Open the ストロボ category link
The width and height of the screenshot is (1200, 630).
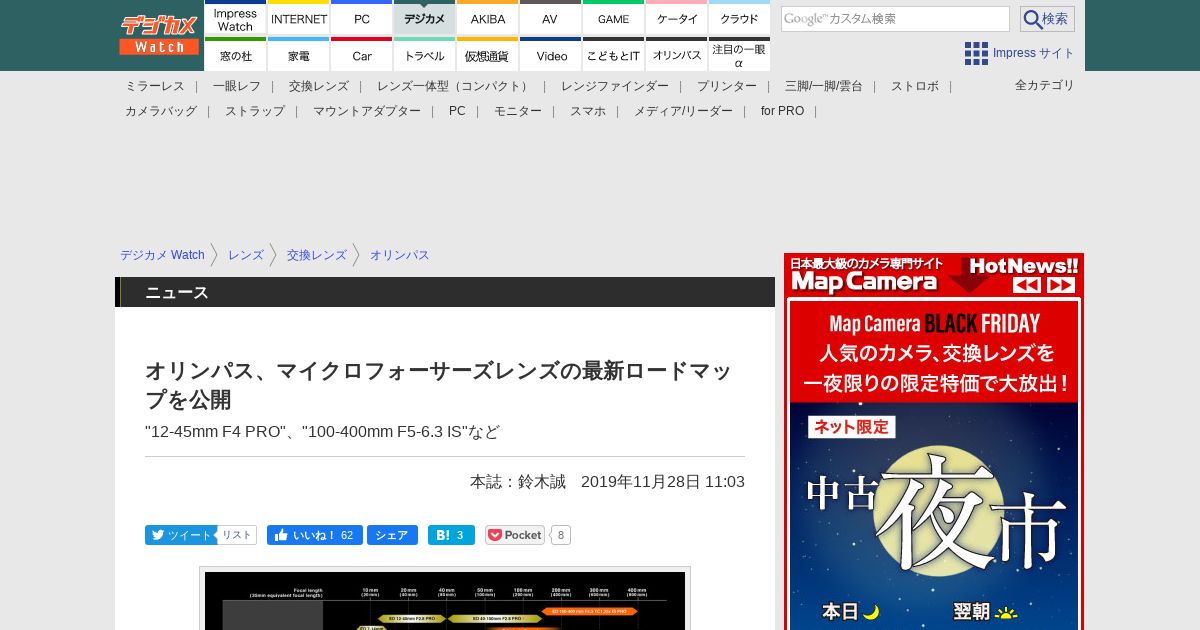(x=915, y=86)
